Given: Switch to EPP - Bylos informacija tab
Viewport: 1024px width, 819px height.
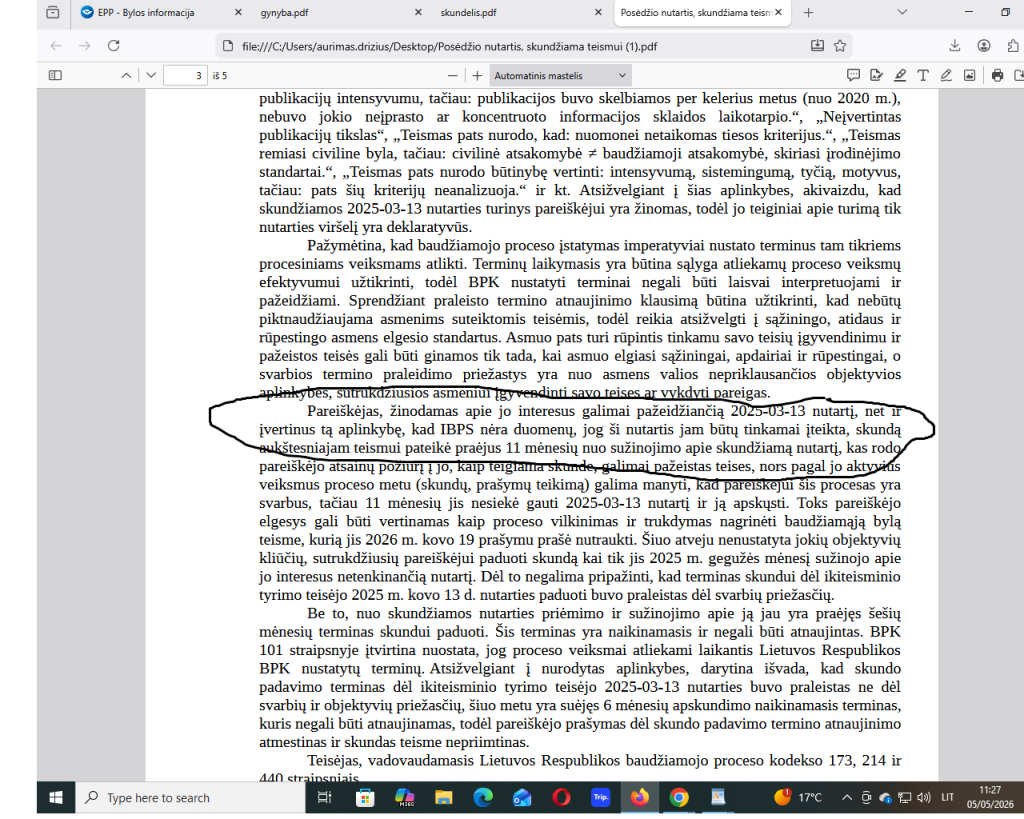Looking at the screenshot, I should pos(161,12).
